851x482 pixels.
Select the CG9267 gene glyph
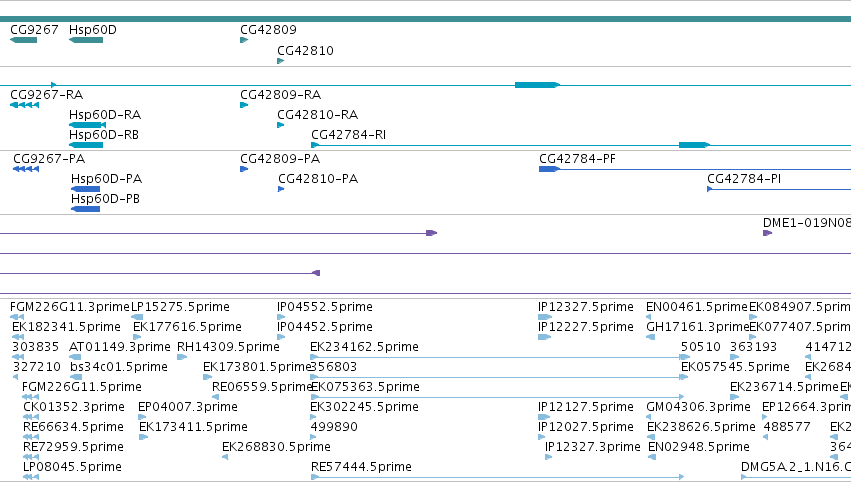coord(23,40)
